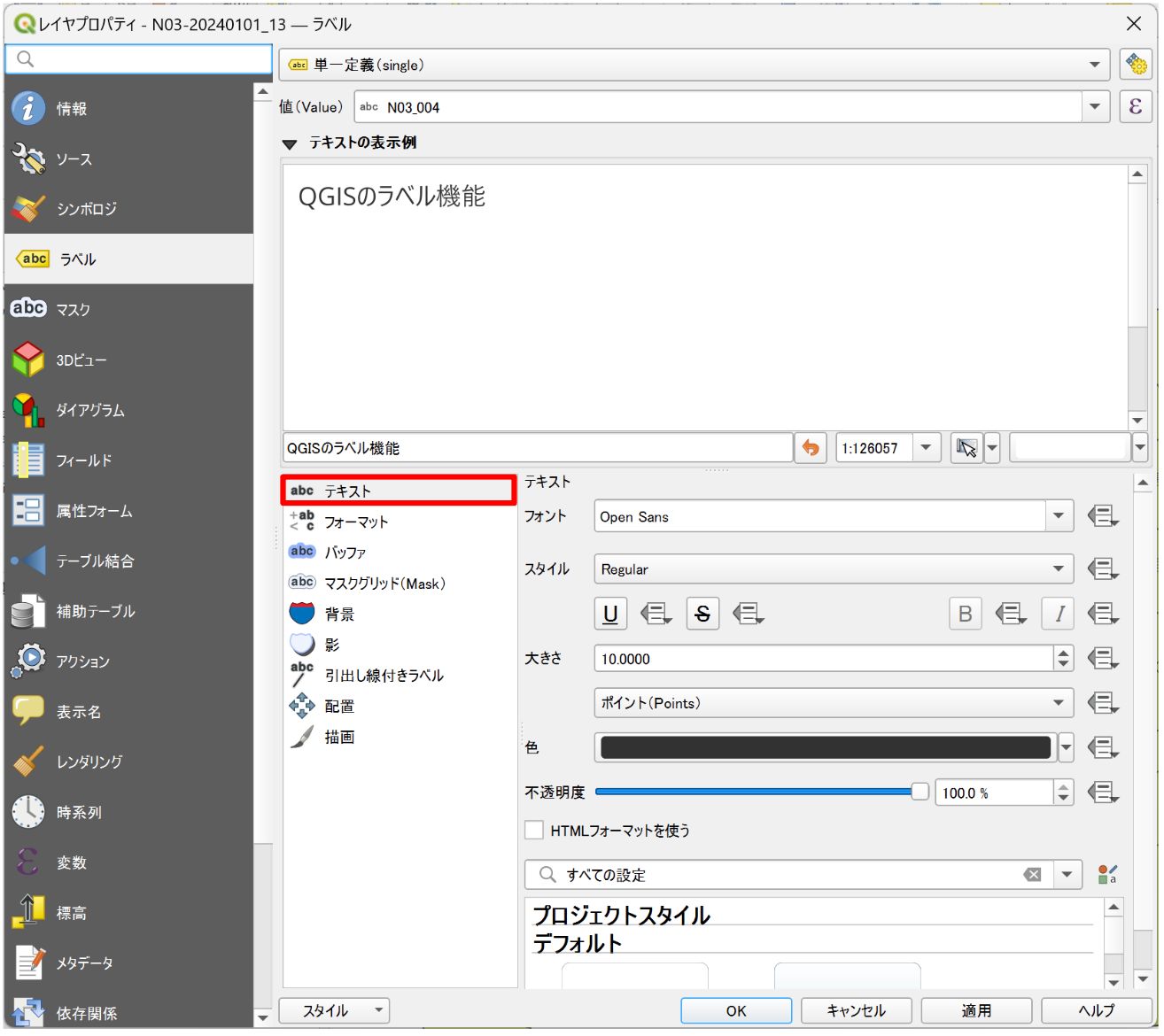Open the Open Sans font dropdown
The height and width of the screenshot is (1036, 1164).
(1059, 516)
